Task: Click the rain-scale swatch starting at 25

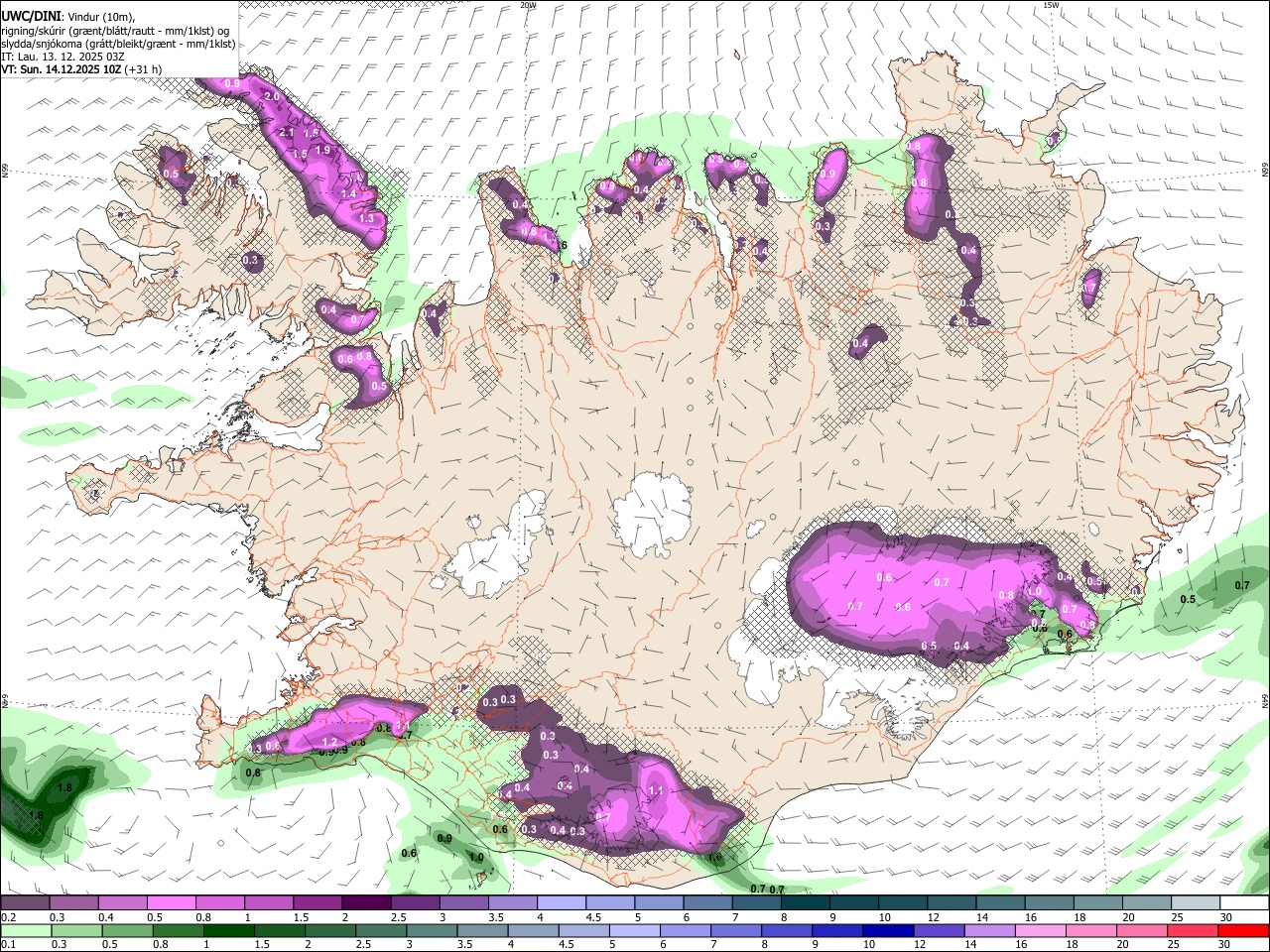Action: click(1192, 931)
